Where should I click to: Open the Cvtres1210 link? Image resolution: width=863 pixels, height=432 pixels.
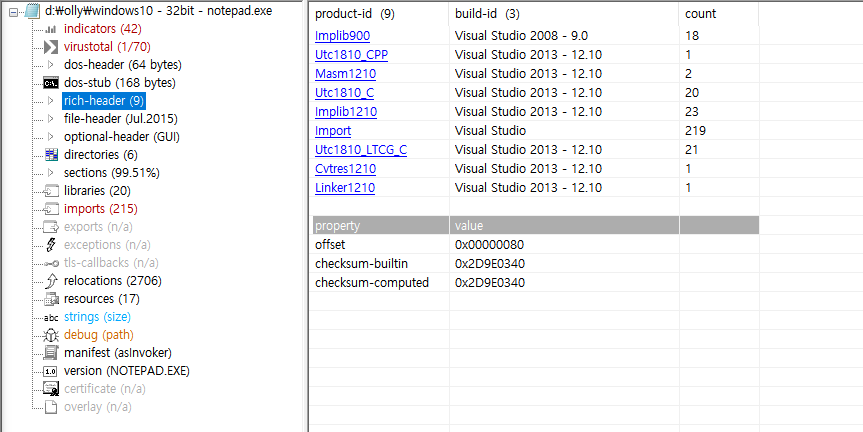(x=346, y=168)
